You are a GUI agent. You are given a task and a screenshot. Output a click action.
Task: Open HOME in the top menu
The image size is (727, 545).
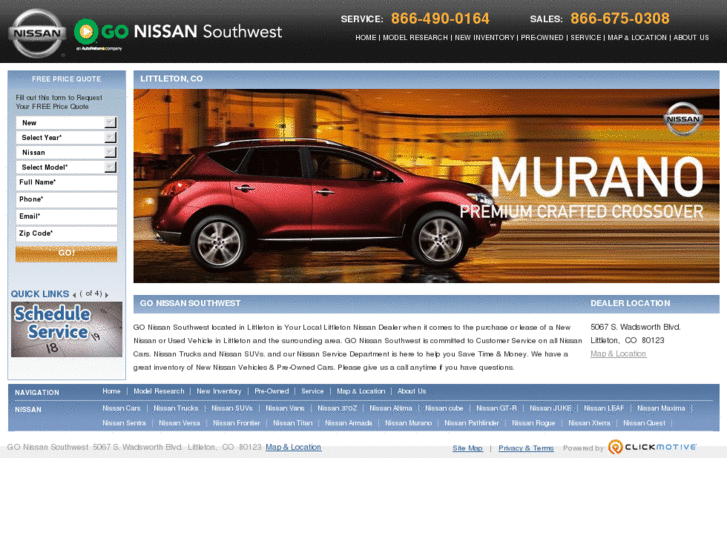366,38
